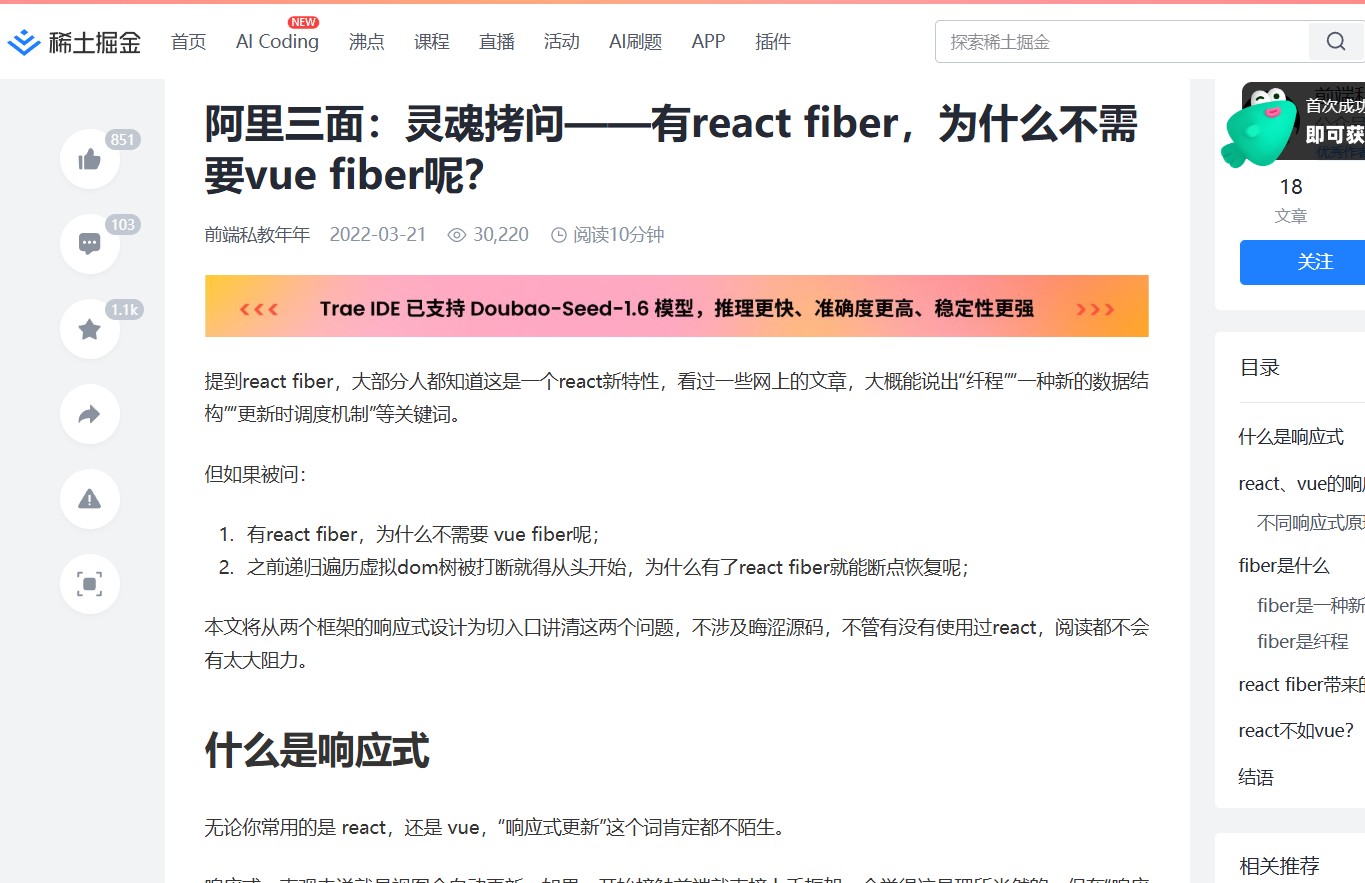Open the 插件 nav item
This screenshot has width=1365, height=883.
click(x=773, y=42)
